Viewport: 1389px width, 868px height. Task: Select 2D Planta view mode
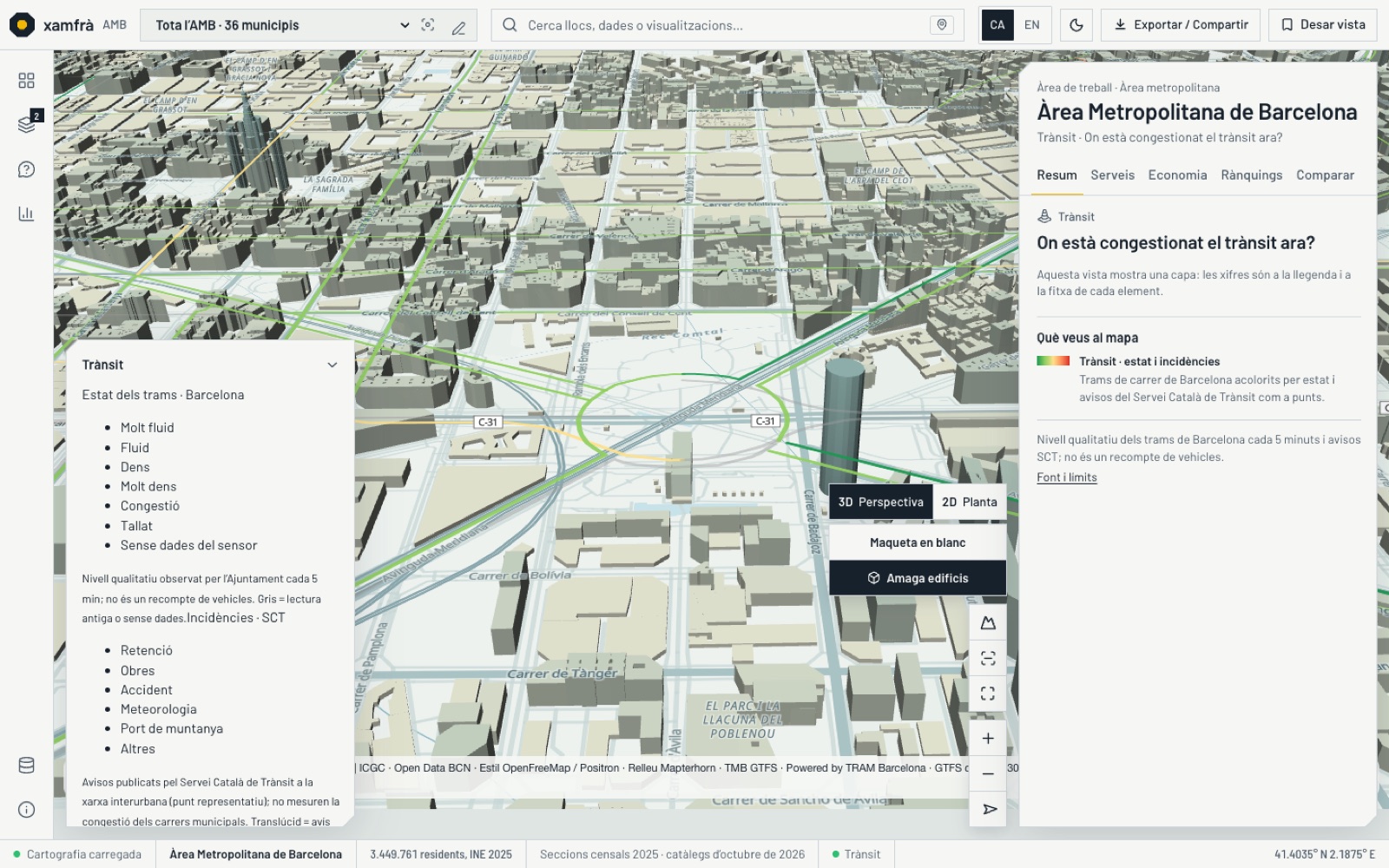coord(970,502)
